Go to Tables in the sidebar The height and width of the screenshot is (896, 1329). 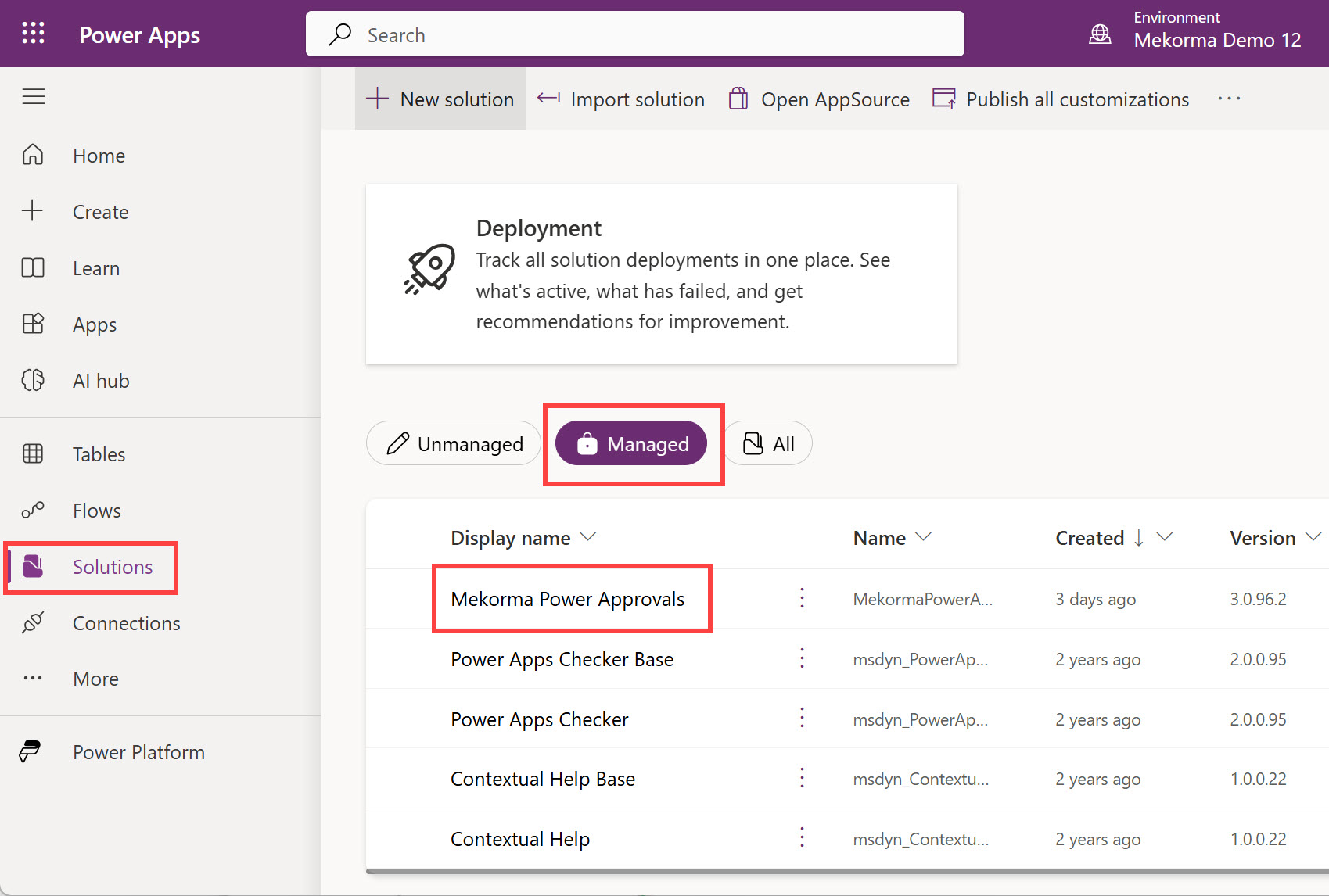click(99, 454)
